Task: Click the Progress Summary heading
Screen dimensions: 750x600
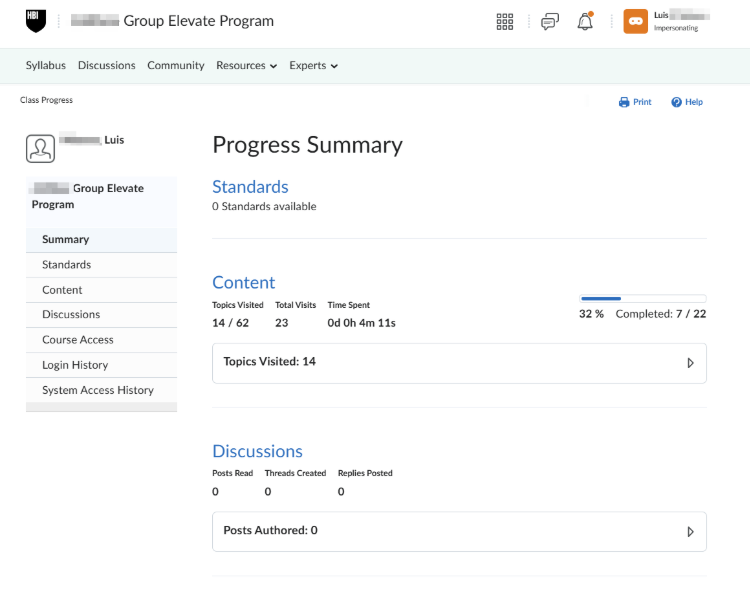Action: [x=308, y=145]
